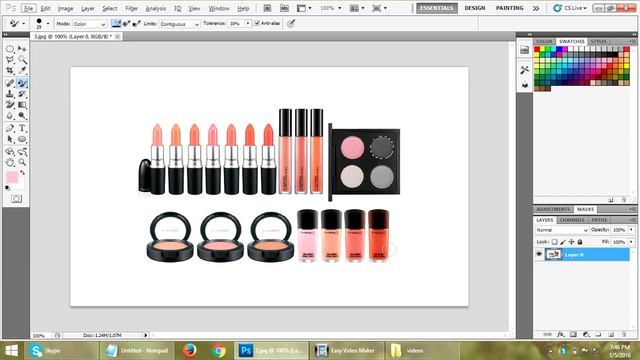Reset to default foreground and background colors
This screenshot has height=360, width=640.
click(x=8, y=188)
